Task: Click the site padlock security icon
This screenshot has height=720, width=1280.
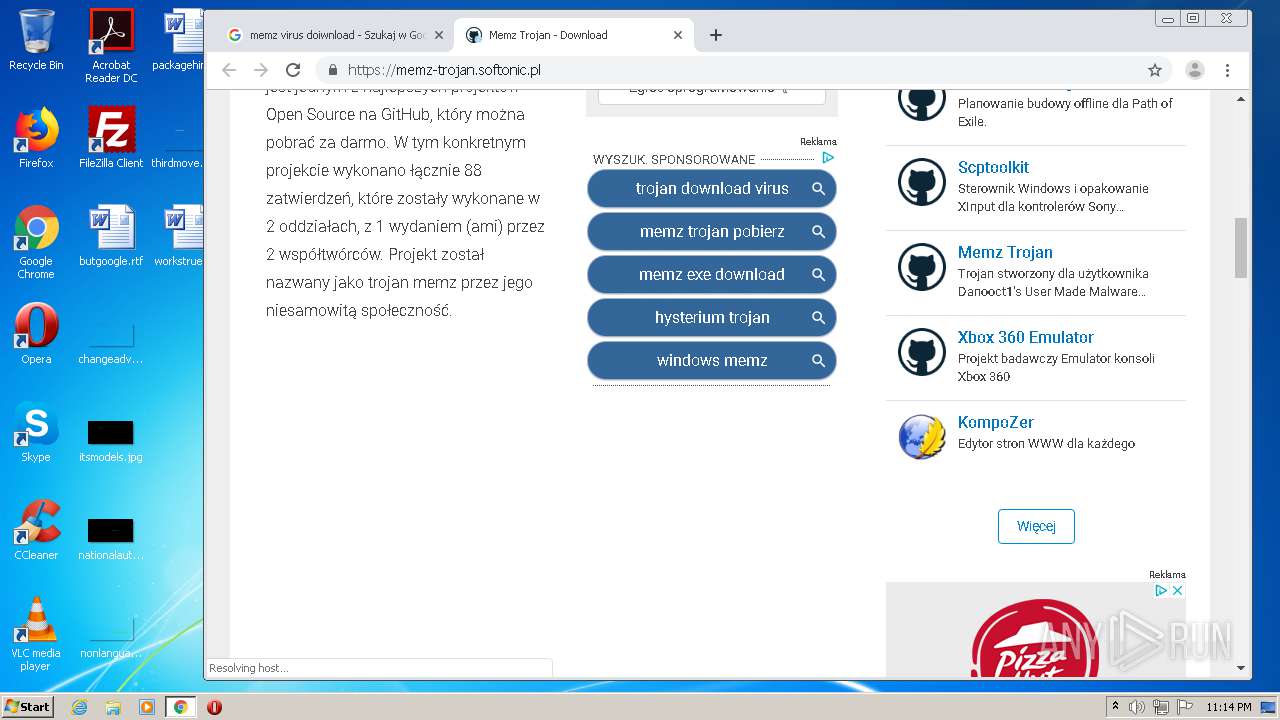Action: click(333, 70)
